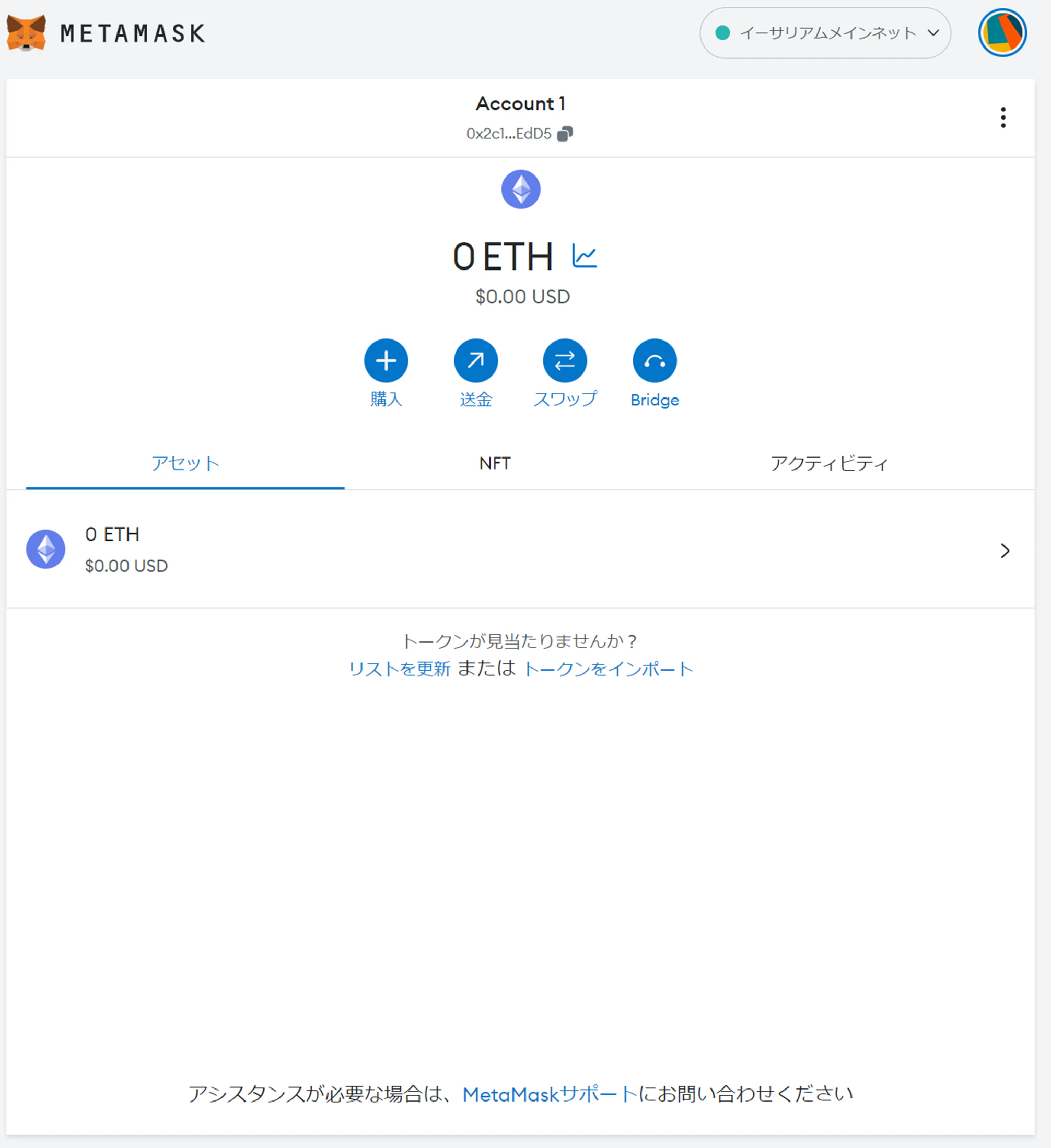Open the MetaMaskサポート link
This screenshot has height=1148, width=1051.
[x=550, y=1095]
